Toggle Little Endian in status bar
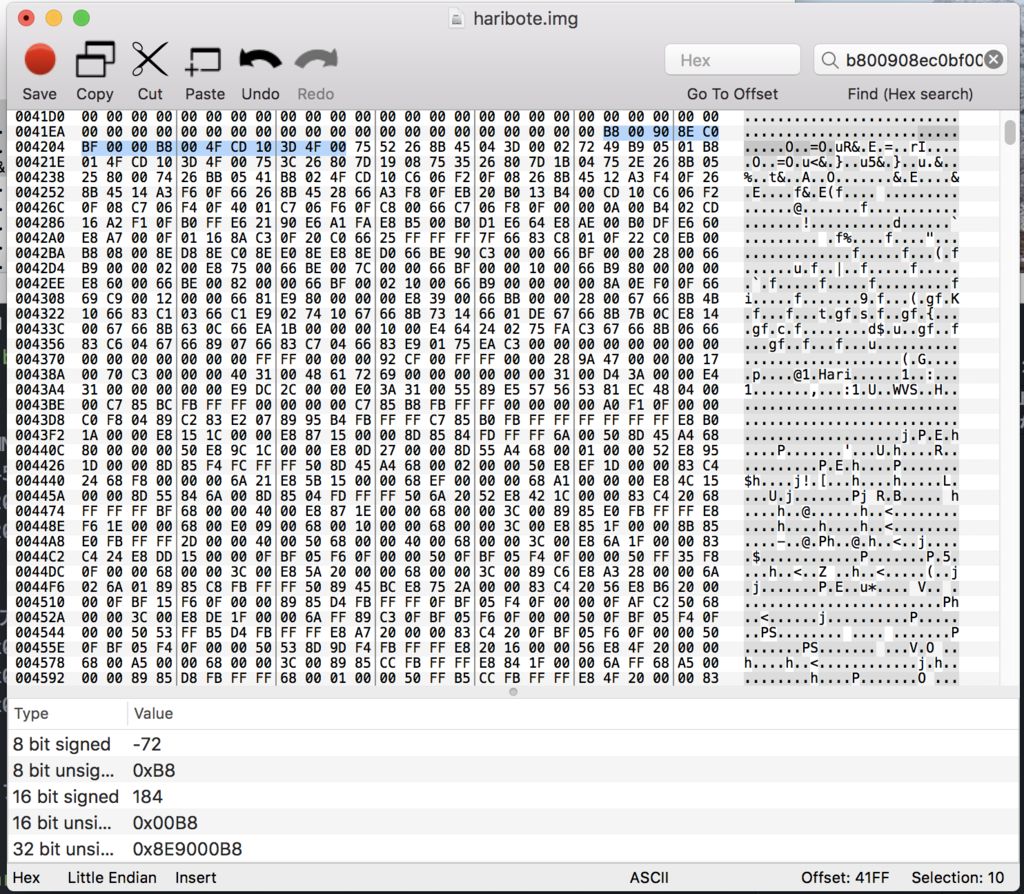 (112, 877)
